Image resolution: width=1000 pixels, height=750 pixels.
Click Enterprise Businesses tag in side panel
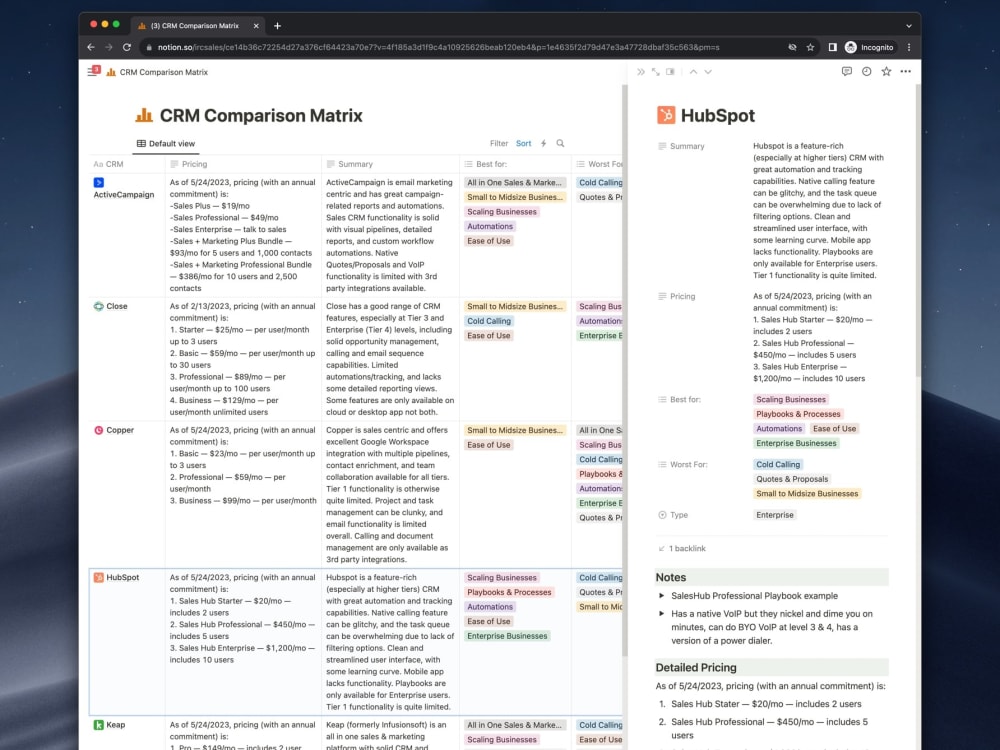(796, 443)
